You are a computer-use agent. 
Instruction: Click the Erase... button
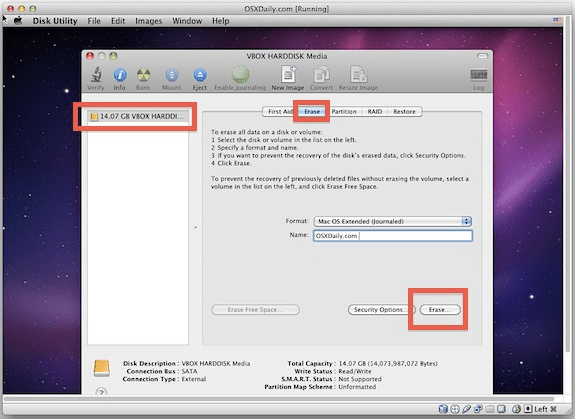point(440,310)
